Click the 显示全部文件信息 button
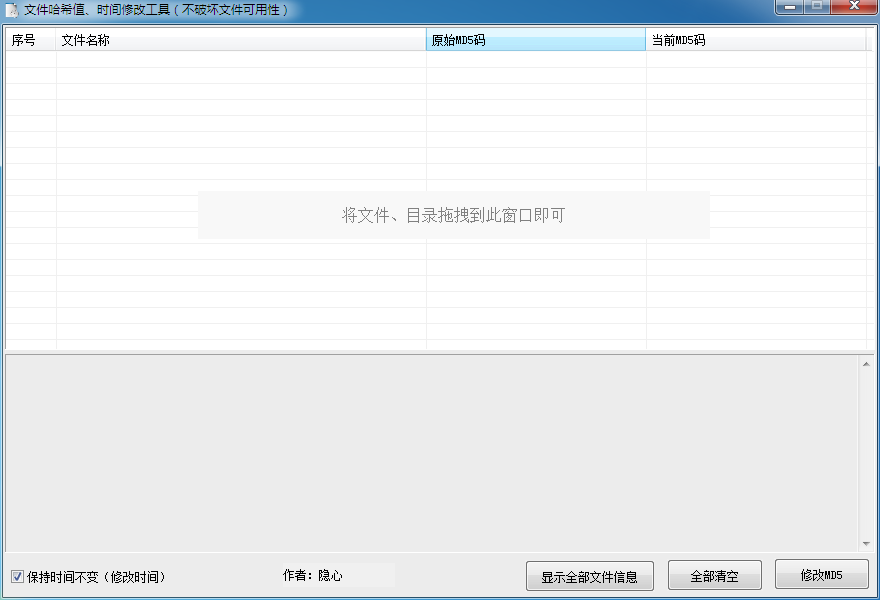 [x=590, y=576]
